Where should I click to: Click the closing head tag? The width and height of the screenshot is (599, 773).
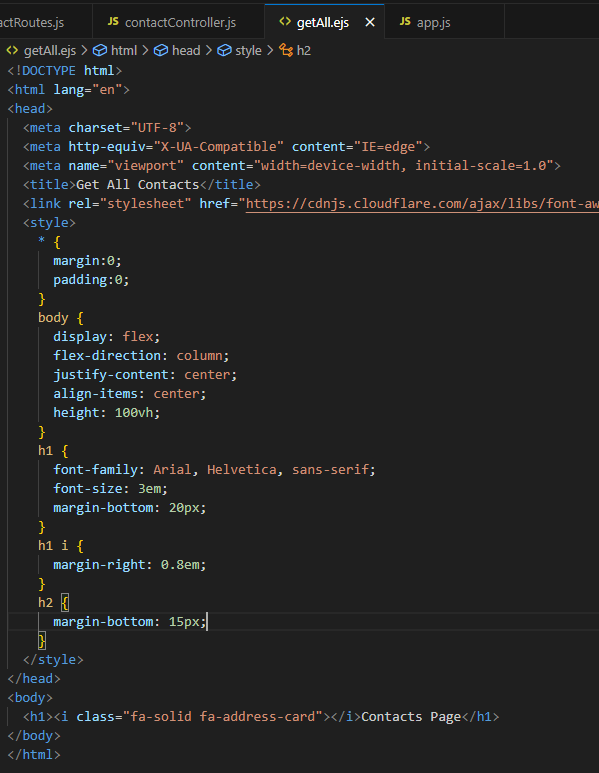(x=34, y=679)
